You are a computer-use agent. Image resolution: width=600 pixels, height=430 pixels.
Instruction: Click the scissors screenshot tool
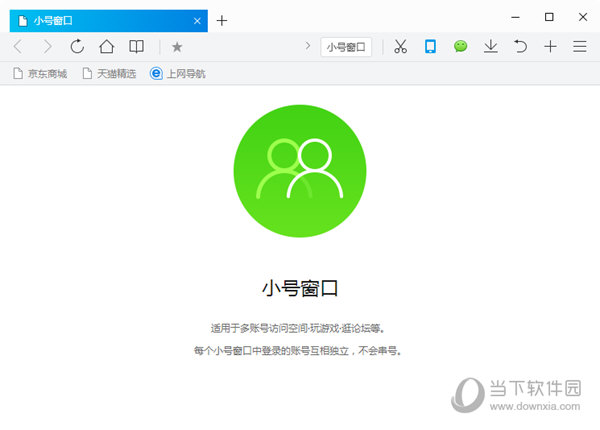(x=400, y=47)
